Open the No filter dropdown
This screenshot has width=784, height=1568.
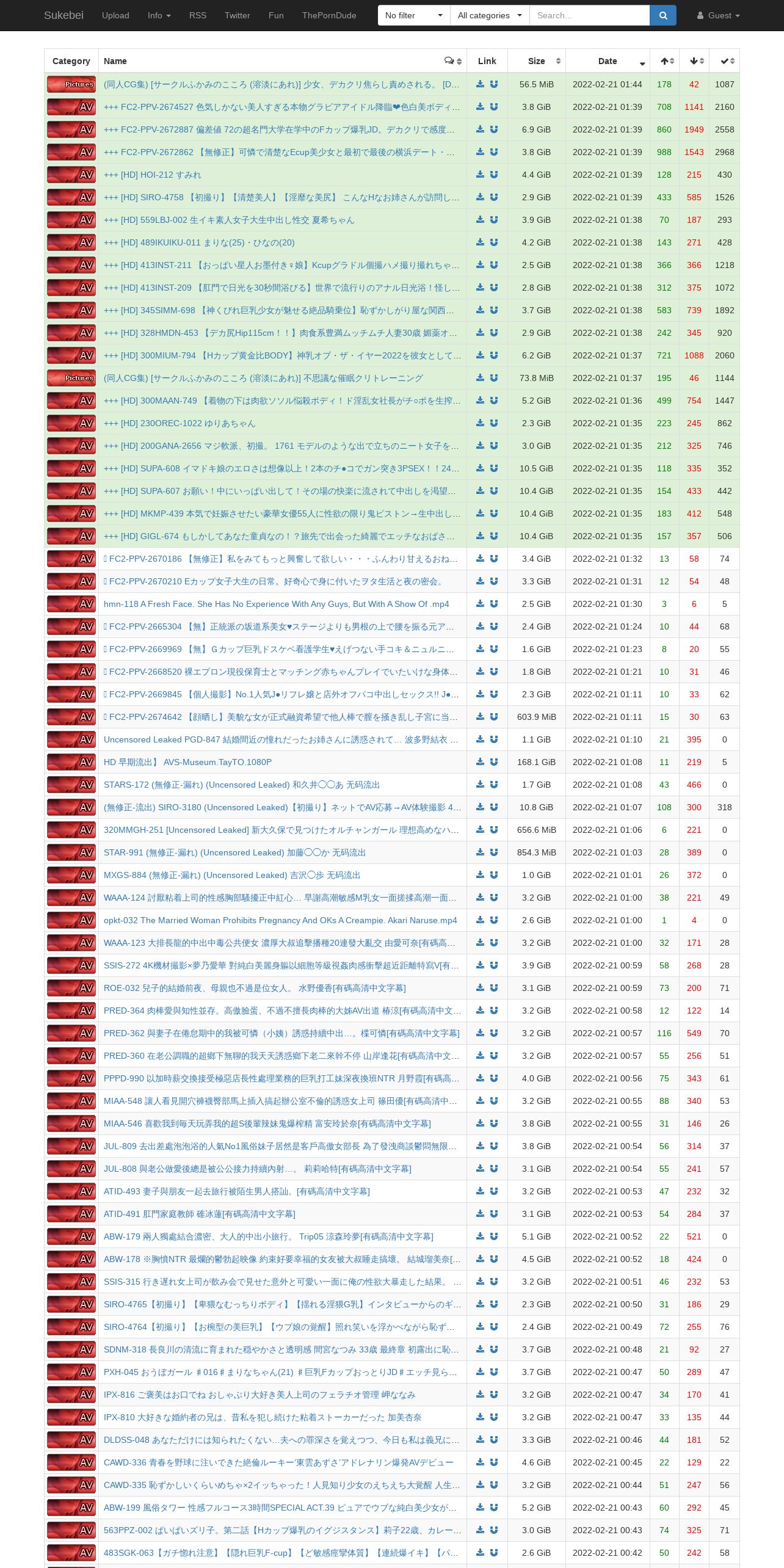coord(414,15)
